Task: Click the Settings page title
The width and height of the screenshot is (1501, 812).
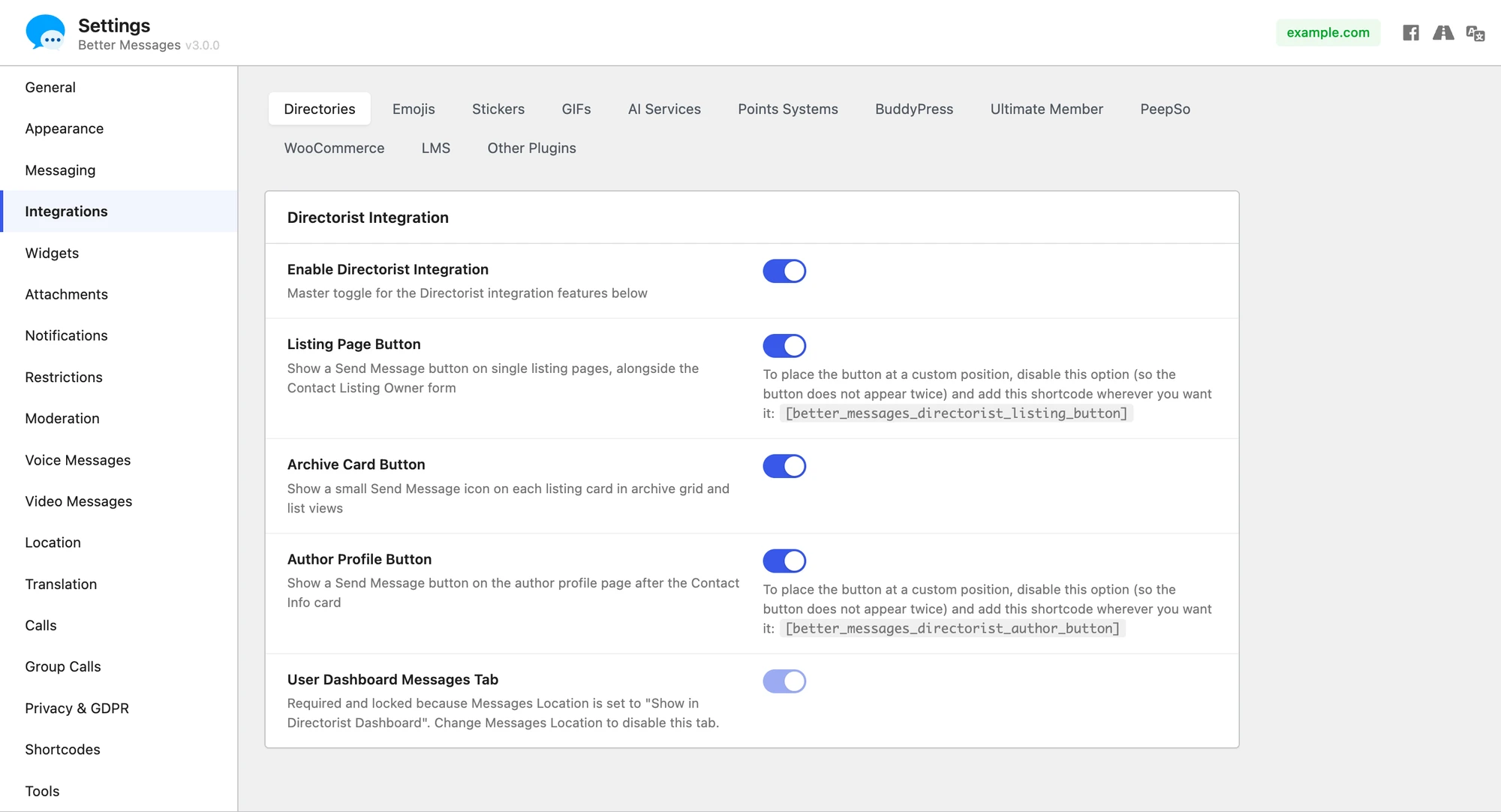Action: point(114,26)
